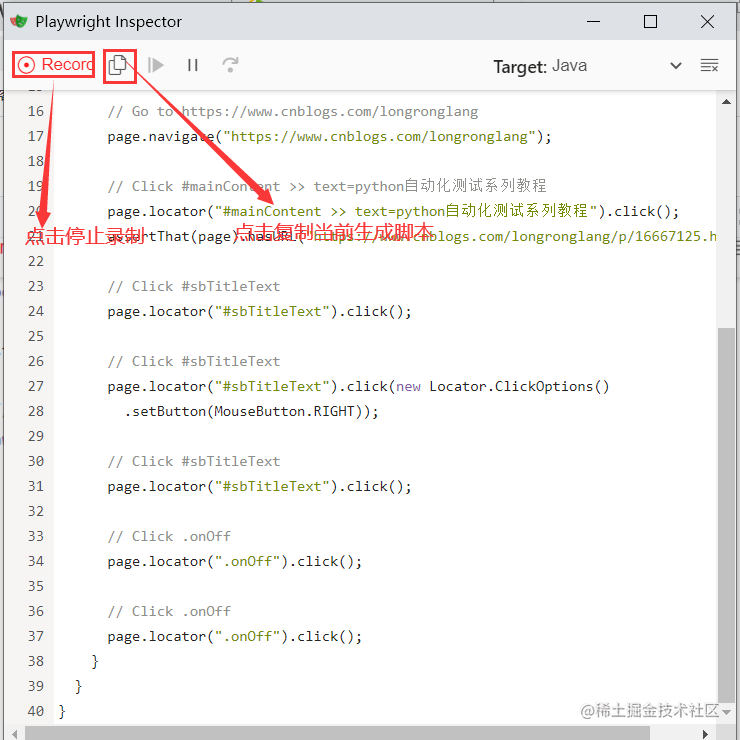Click the closing brace on line 40
Screen dimensions: 740x740
[62, 711]
